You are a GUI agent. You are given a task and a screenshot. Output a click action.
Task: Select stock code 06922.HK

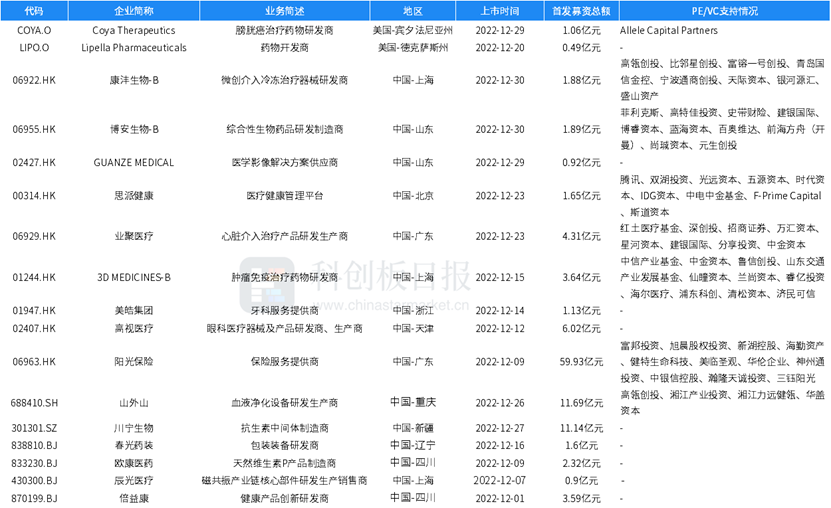(34, 81)
